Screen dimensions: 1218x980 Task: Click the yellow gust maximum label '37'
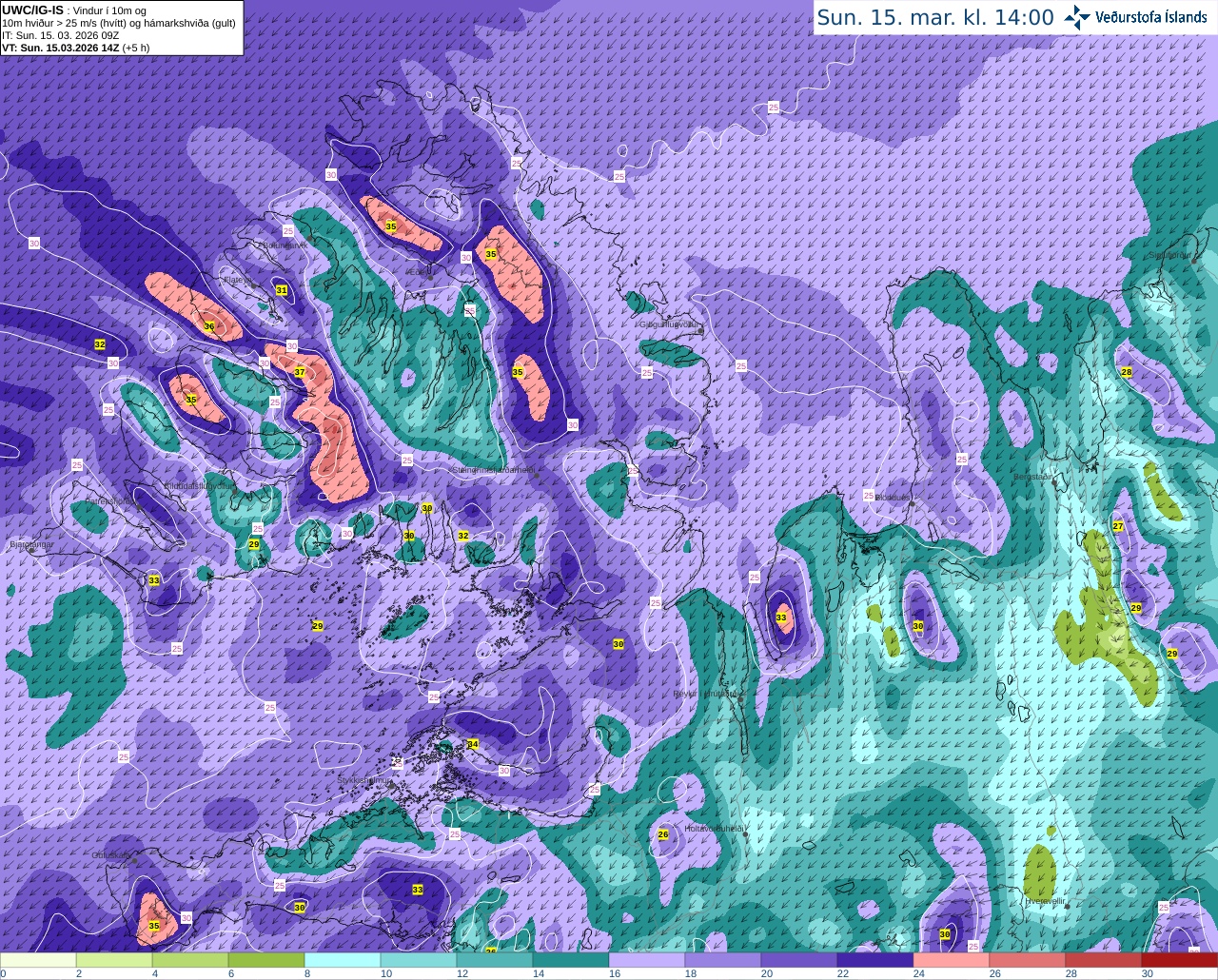pyautogui.click(x=300, y=372)
